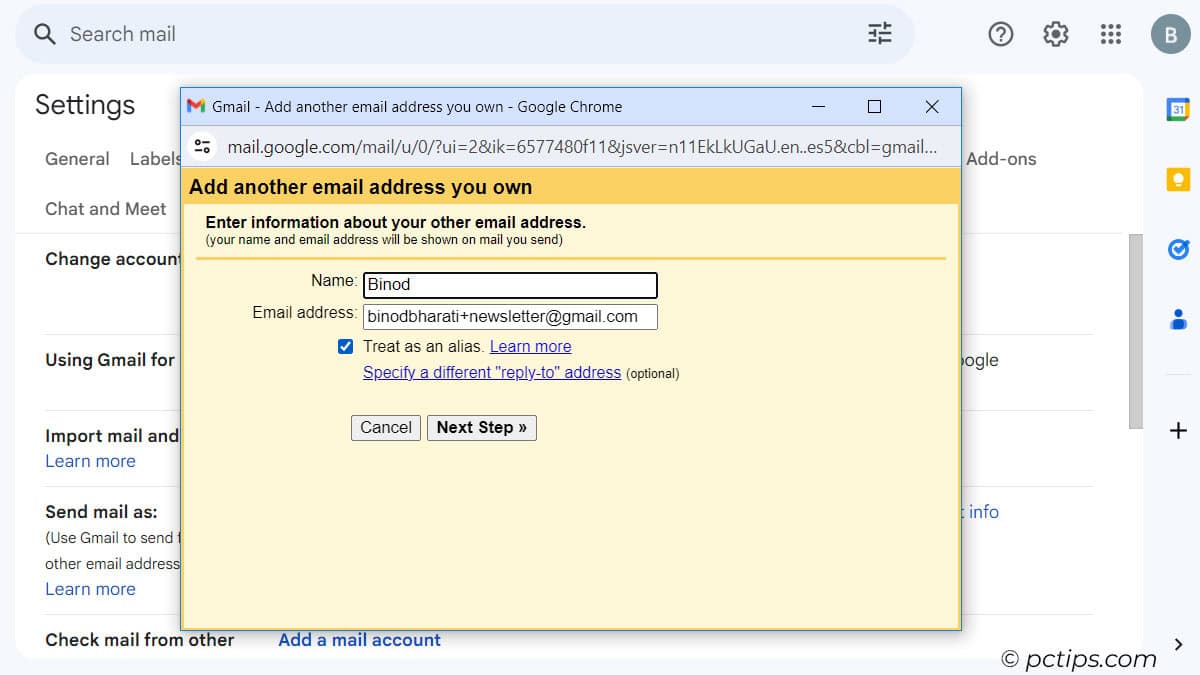
Task: Open the Google apps launcher grid
Action: tap(1110, 33)
